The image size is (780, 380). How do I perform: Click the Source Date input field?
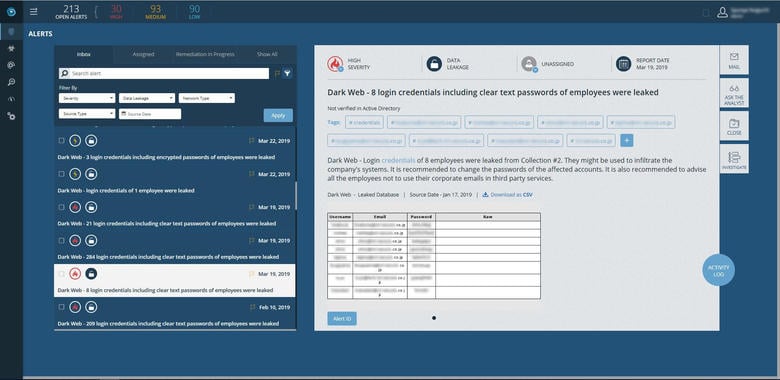pyautogui.click(x=150, y=114)
